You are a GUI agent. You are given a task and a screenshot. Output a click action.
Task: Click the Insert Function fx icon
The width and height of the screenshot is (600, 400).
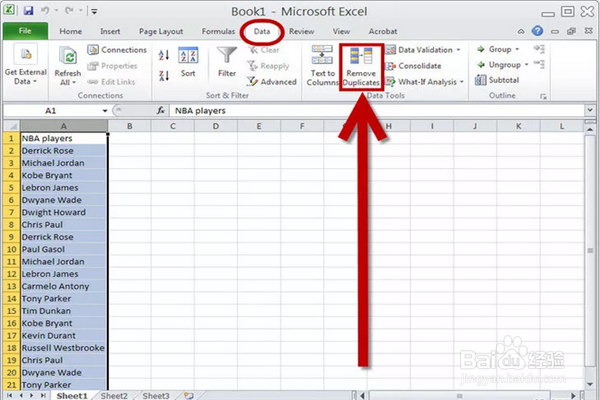point(161,111)
